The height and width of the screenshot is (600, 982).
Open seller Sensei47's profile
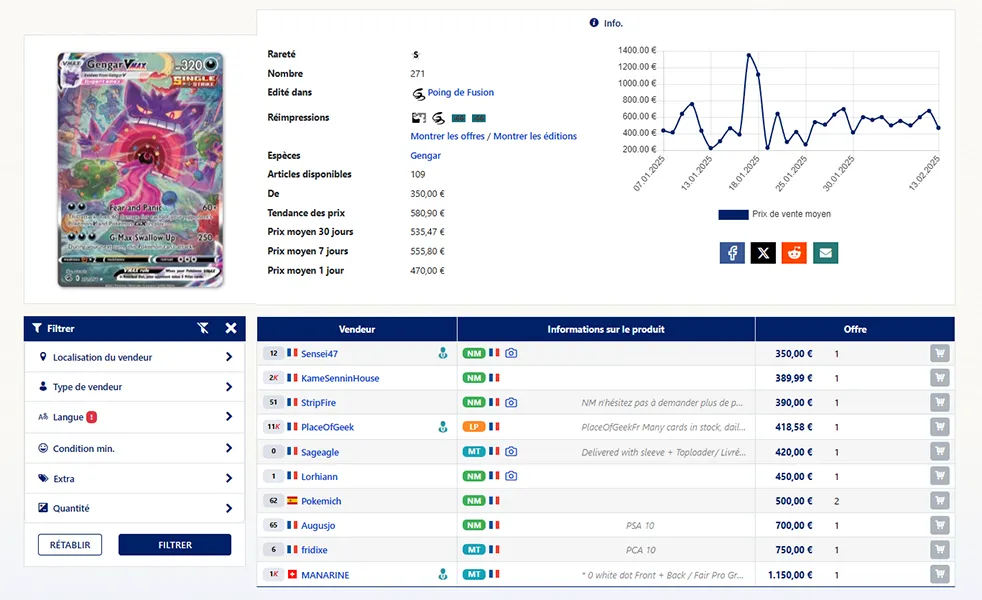click(319, 353)
